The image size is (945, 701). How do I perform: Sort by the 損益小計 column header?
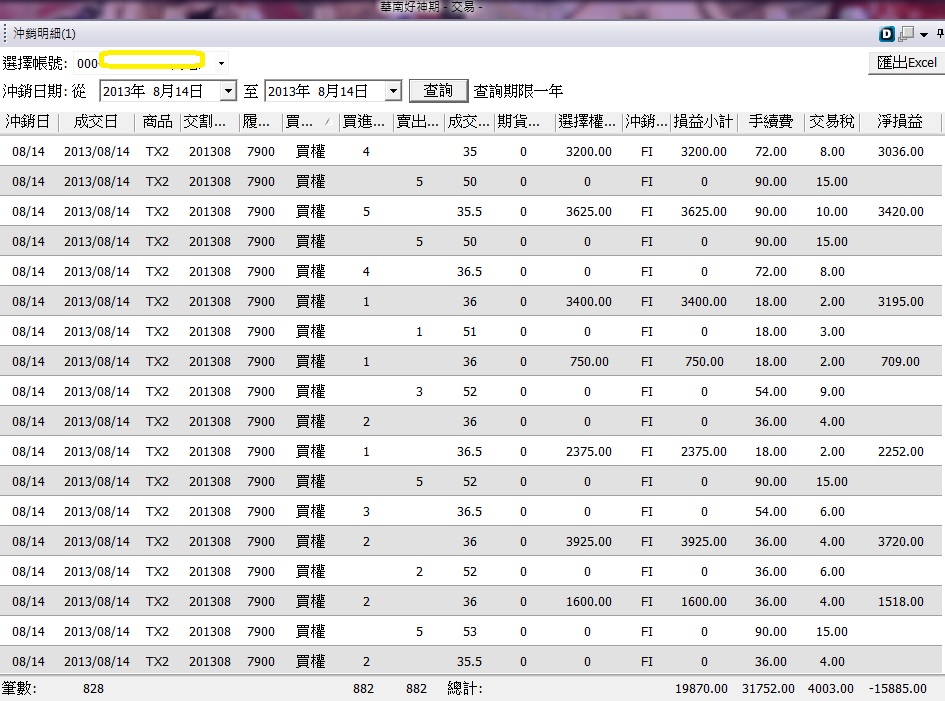point(703,122)
